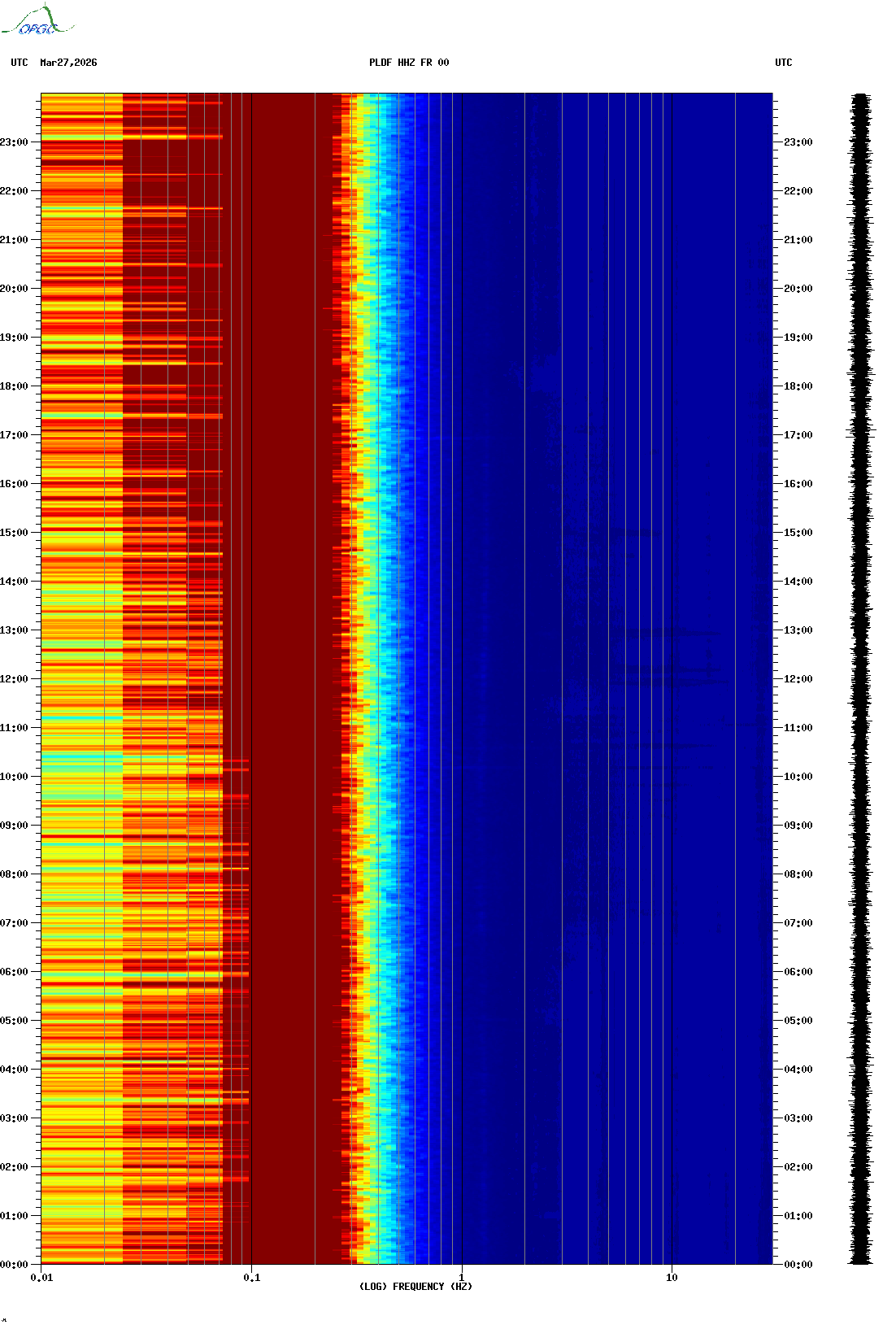Click 08:00 on the right time axis
Viewport: 896px width, 1329px height.
pyautogui.click(x=798, y=874)
